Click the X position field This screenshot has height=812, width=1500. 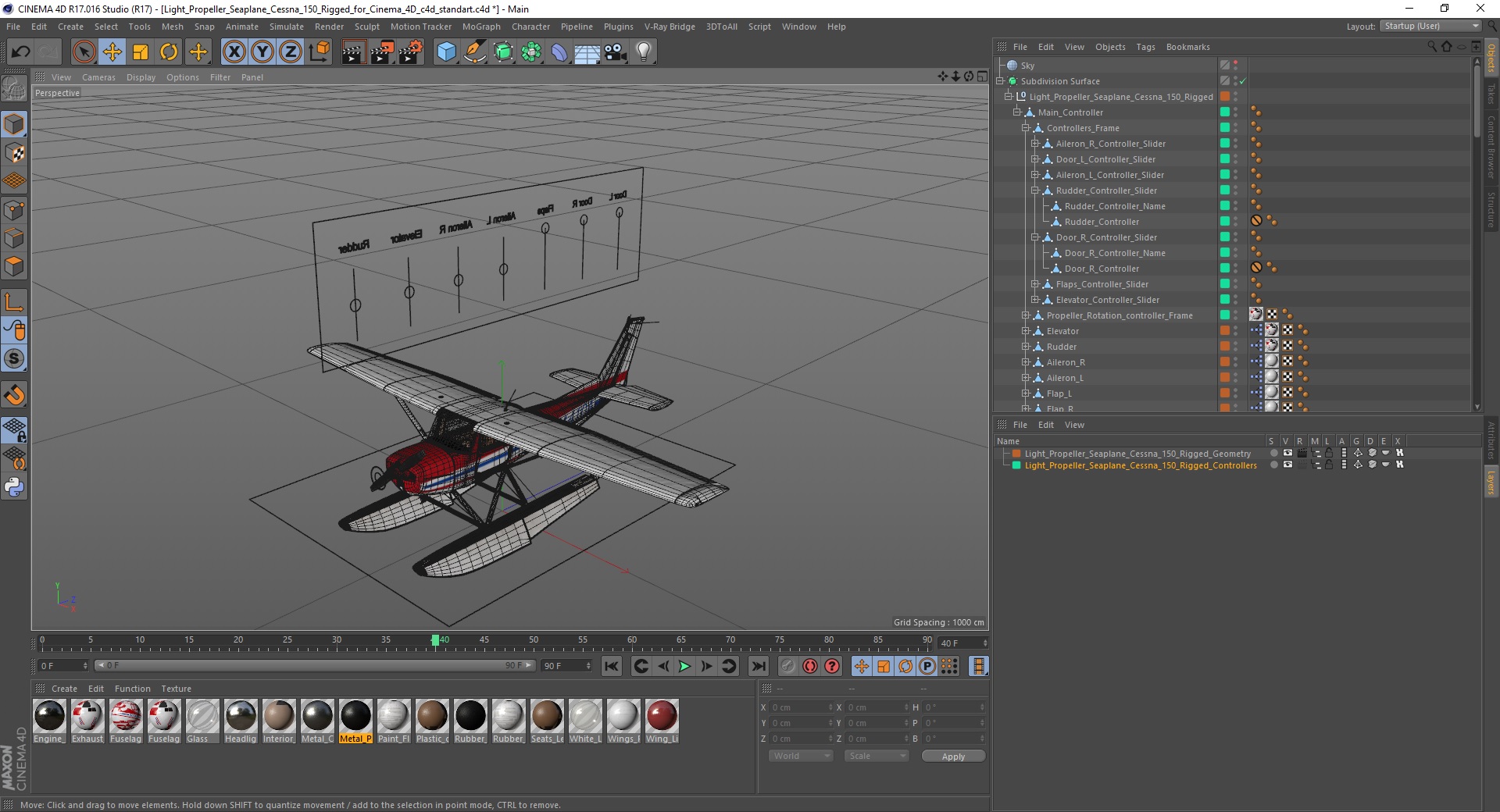point(802,707)
